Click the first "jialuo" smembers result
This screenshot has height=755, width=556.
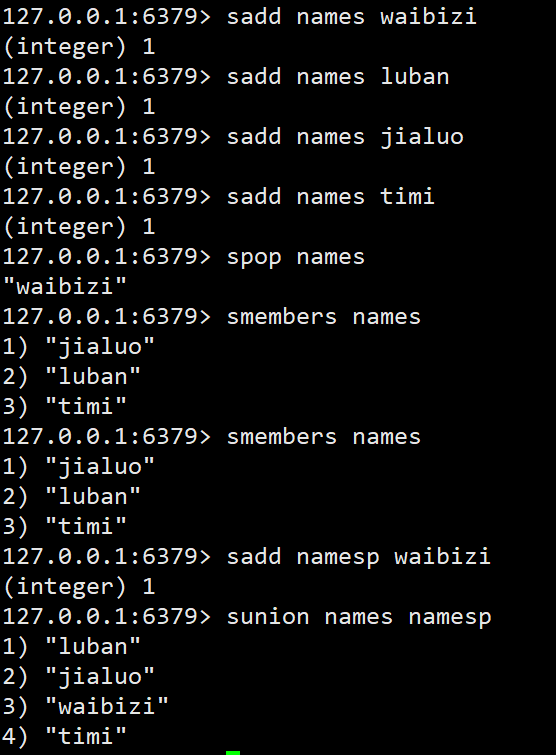[100, 347]
